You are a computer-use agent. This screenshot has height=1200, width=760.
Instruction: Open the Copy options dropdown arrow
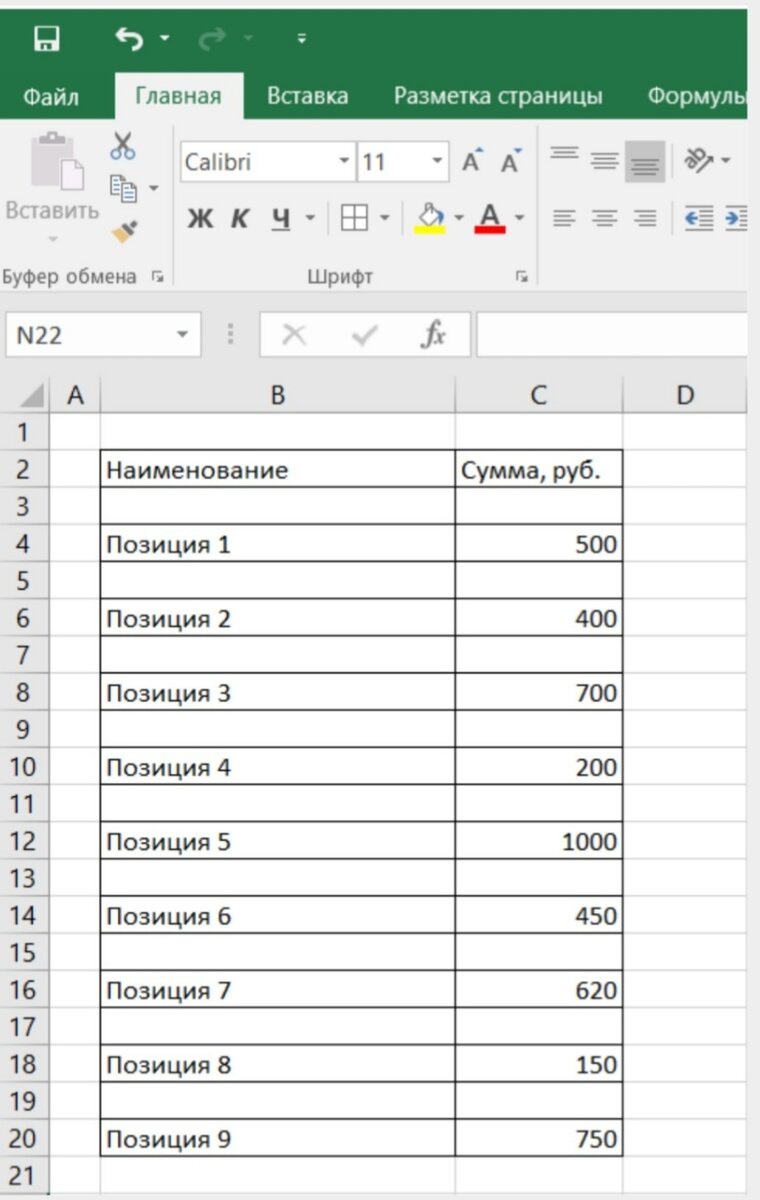pos(154,188)
